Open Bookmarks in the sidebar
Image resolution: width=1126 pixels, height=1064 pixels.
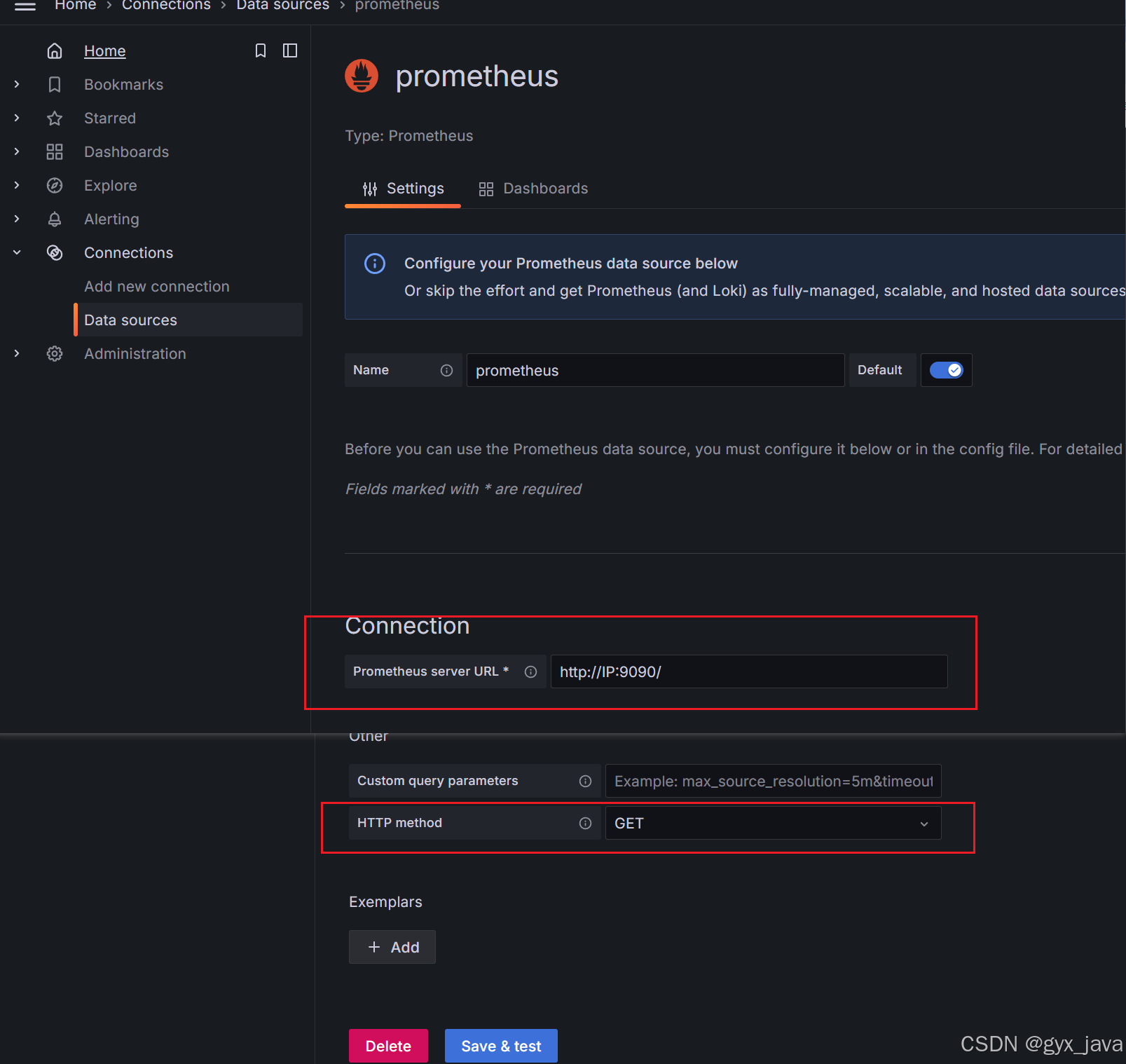[x=123, y=85]
